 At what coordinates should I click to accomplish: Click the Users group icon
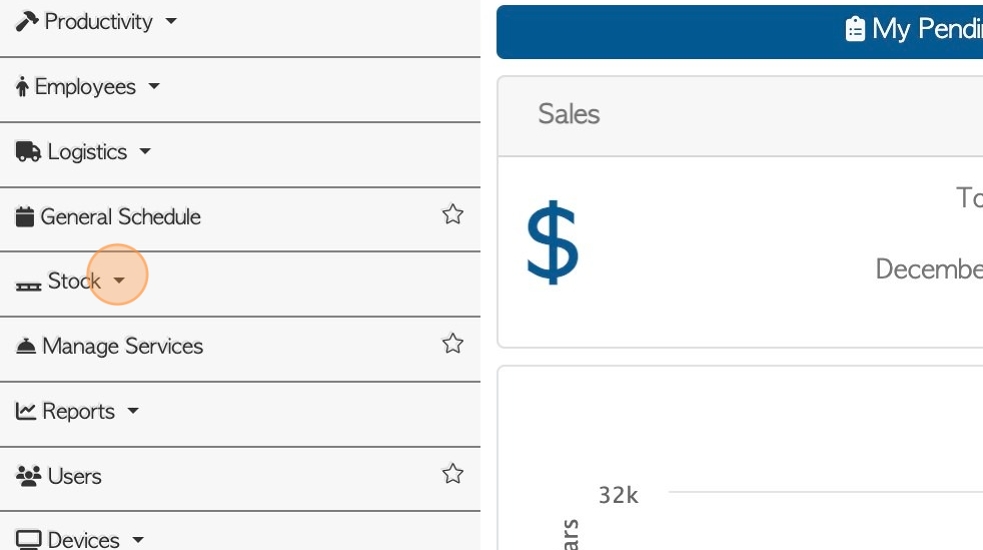(x=28, y=476)
